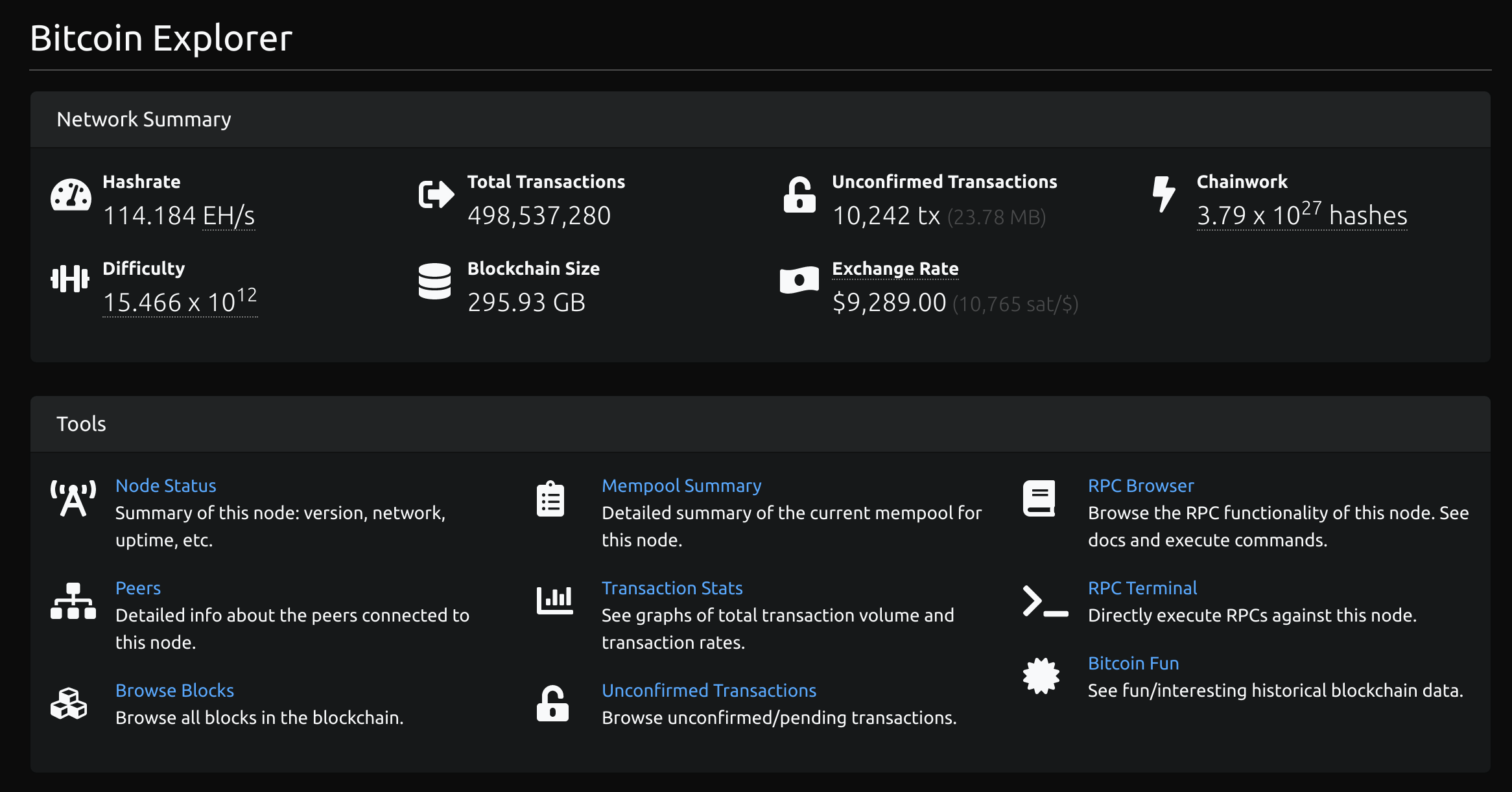Screen dimensions: 1512x792
Task: Open the Mempool Summary link
Action: (x=681, y=485)
